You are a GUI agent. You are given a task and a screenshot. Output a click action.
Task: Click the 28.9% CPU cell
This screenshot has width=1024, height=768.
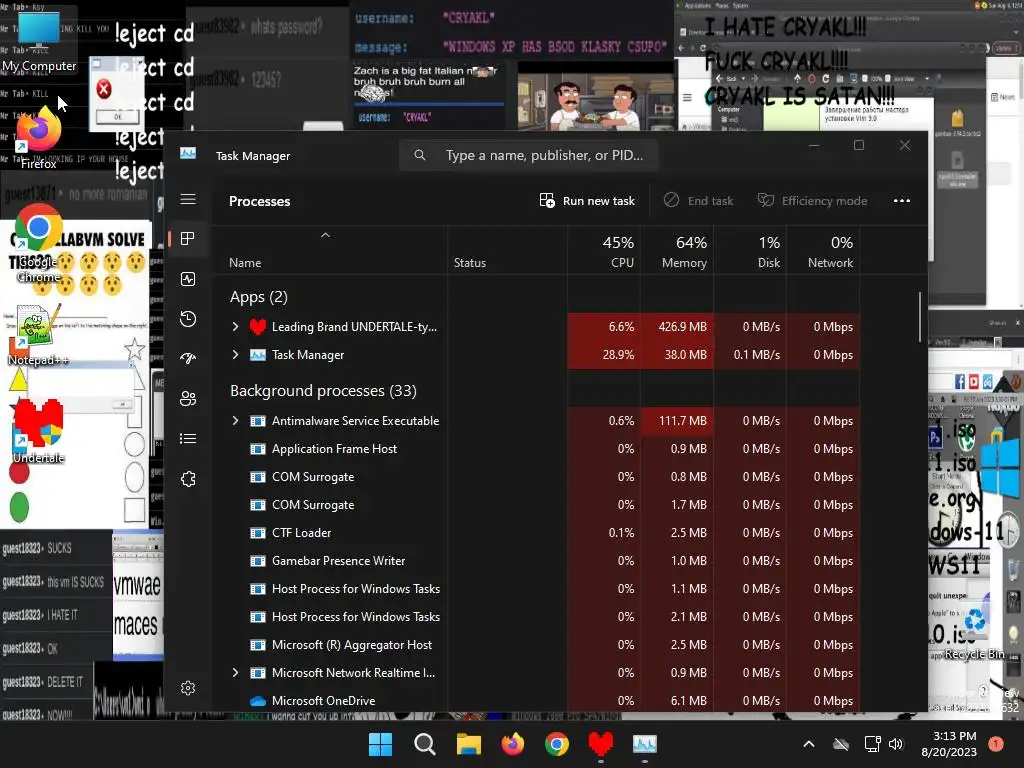click(x=605, y=355)
